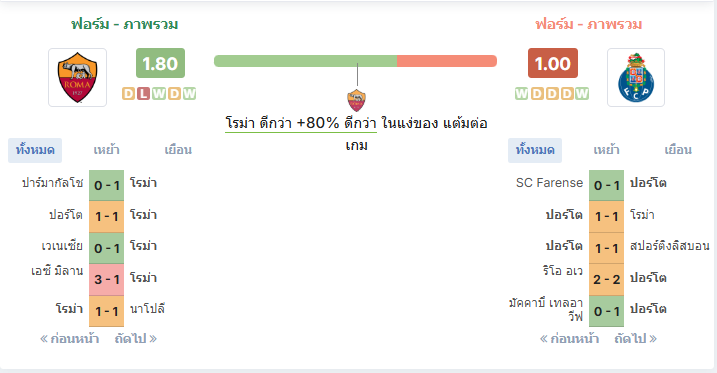Open Rio Ave 2-2 Porto score
Screen dimensions: 717x373
click(606, 279)
